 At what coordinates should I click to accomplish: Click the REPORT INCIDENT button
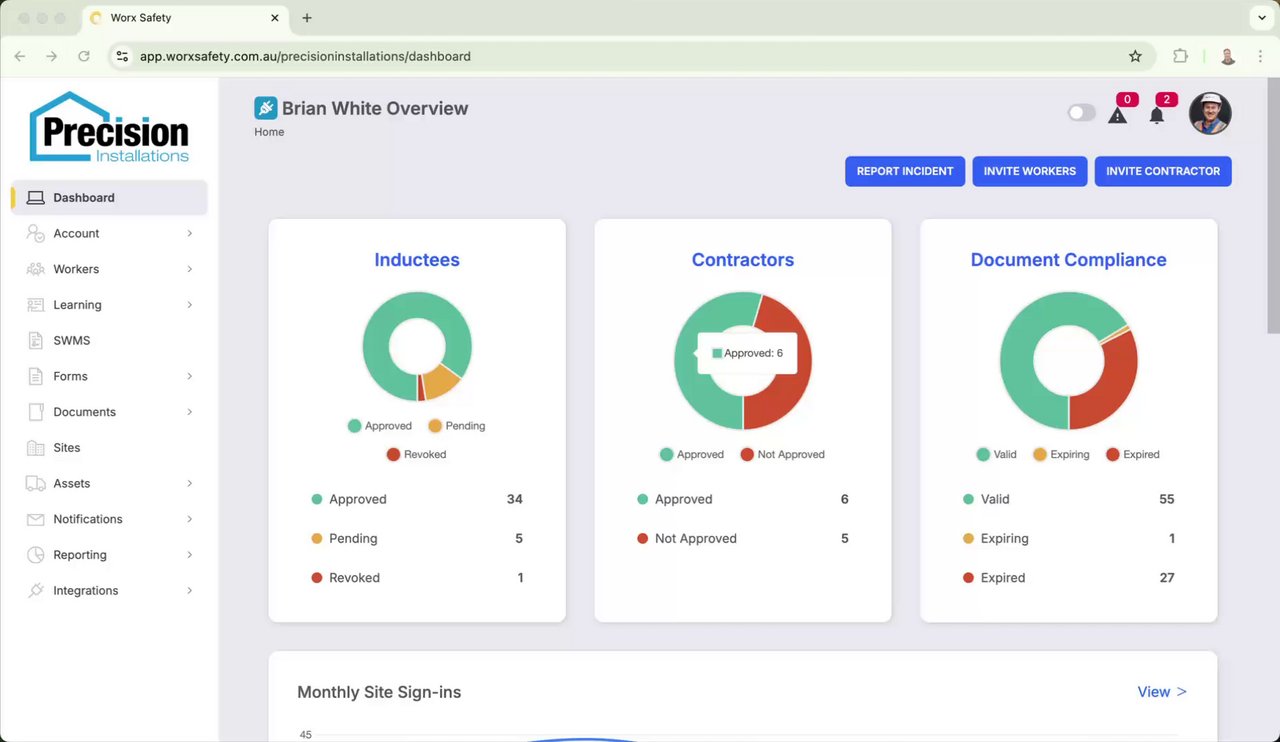coord(905,171)
